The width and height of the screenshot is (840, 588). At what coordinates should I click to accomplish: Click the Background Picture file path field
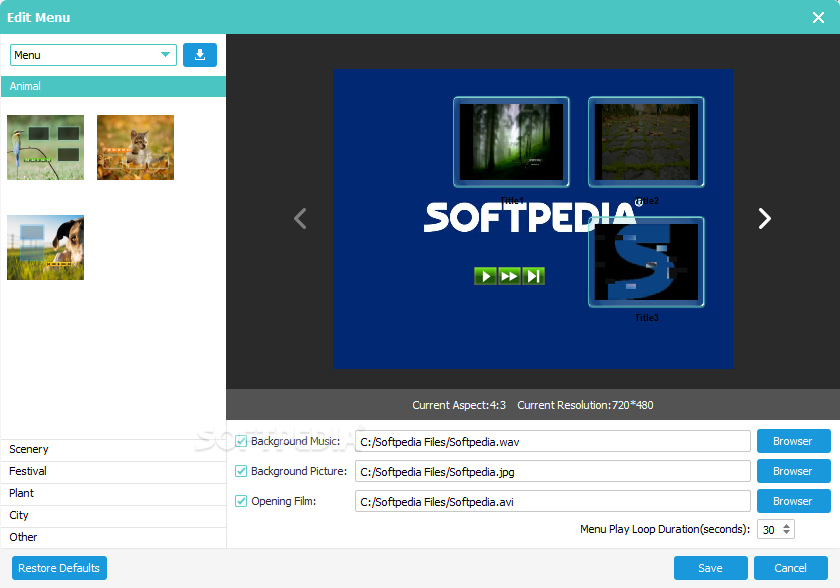click(x=552, y=471)
